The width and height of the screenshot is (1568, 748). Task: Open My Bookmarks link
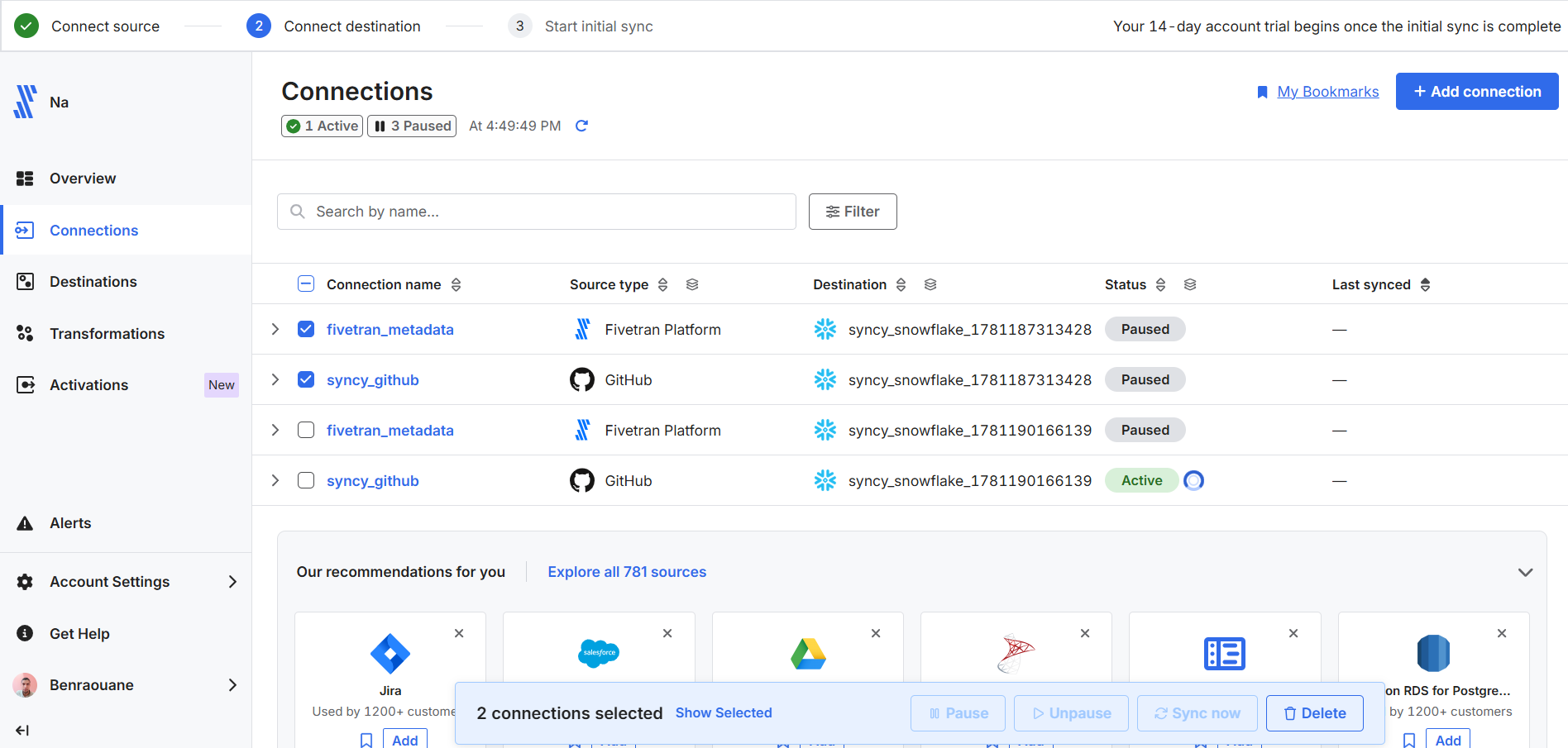(1328, 92)
